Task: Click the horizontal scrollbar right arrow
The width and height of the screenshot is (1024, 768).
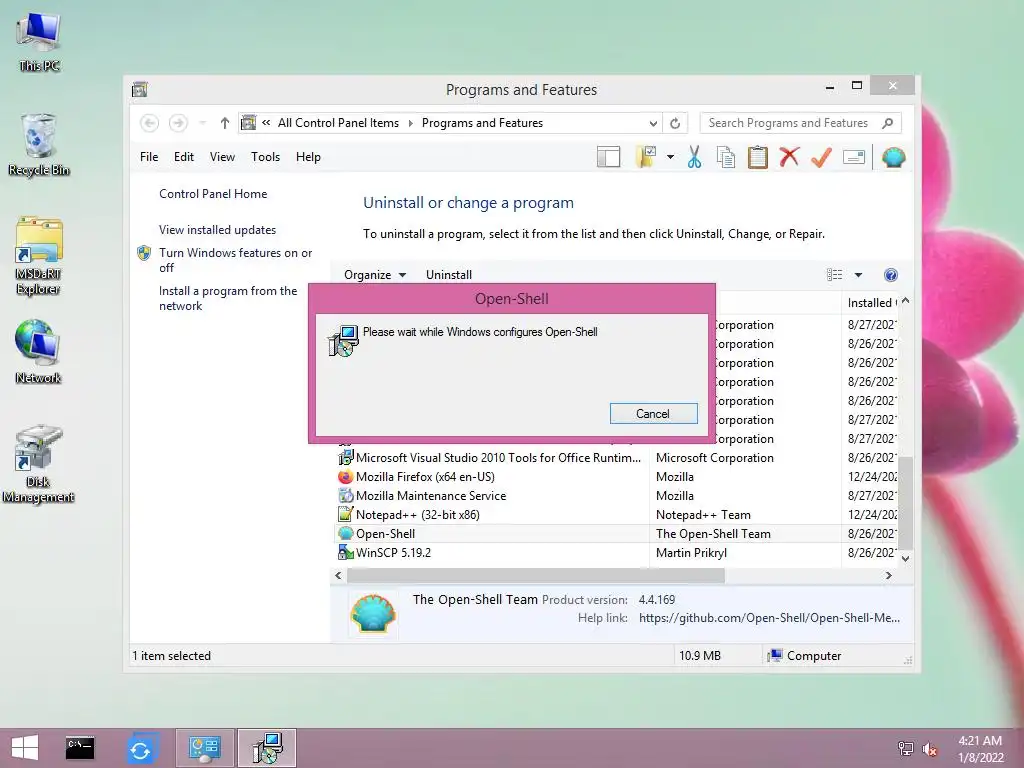Action: pos(888,575)
